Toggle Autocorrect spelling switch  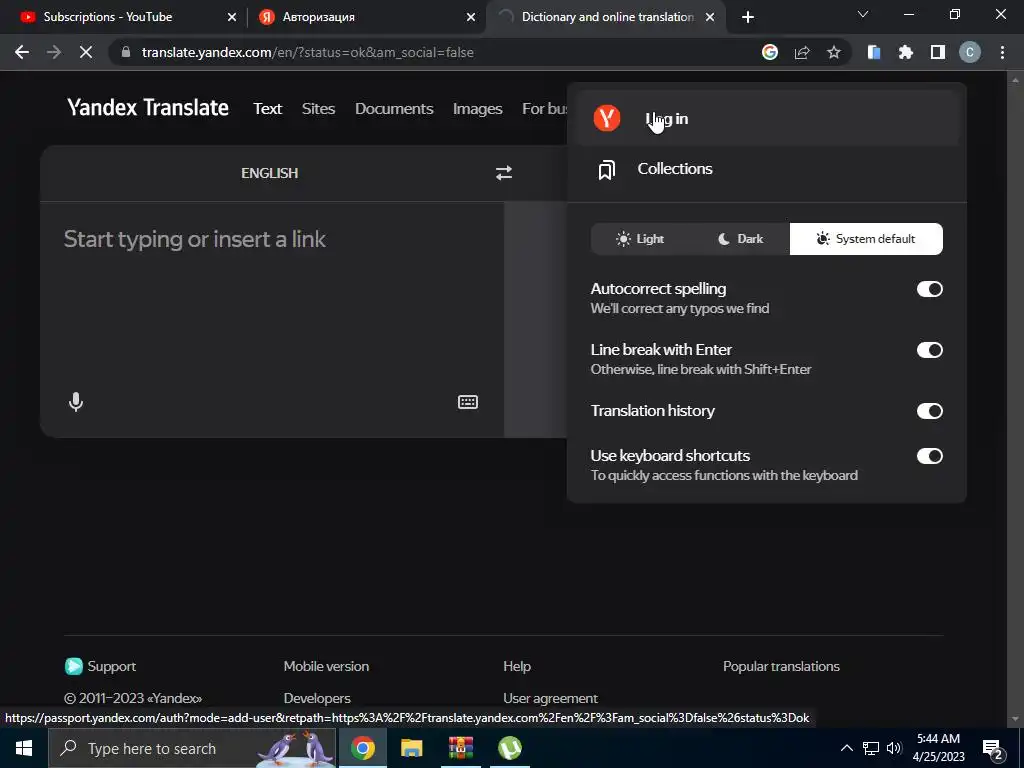[929, 289]
